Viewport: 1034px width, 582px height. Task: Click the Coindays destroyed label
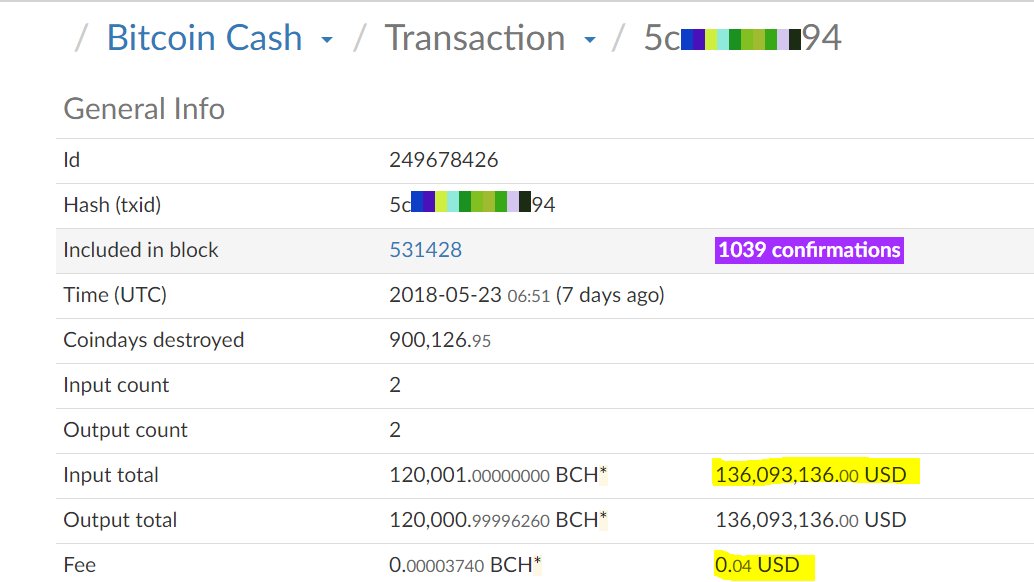point(154,340)
